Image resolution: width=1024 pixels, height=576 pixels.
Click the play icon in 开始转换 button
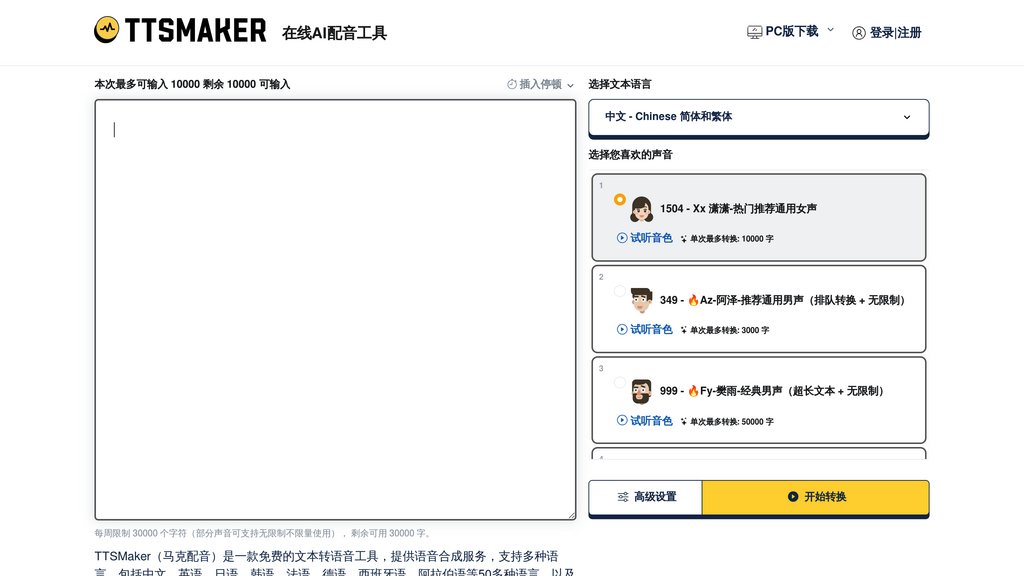793,497
